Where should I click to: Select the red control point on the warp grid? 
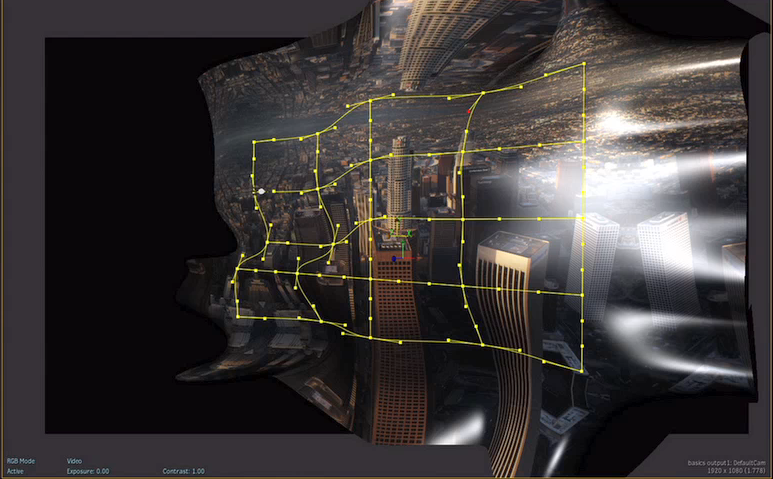[469, 111]
